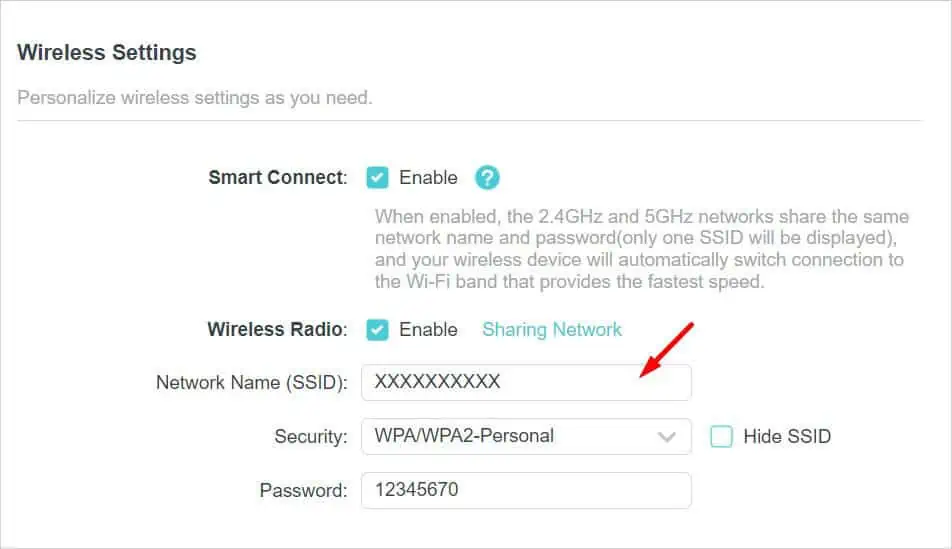Click the Password field label

(303, 490)
